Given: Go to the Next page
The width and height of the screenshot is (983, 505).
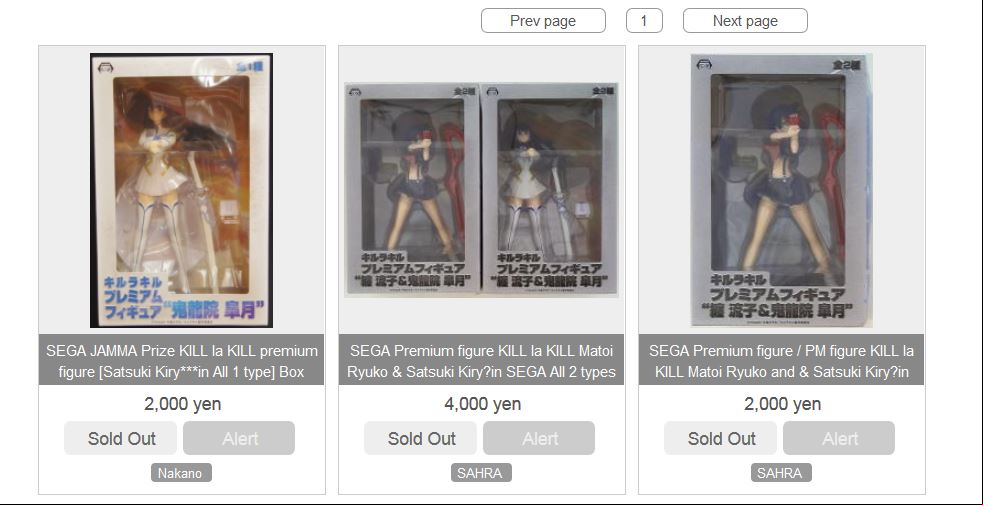Looking at the screenshot, I should pyautogui.click(x=745, y=21).
